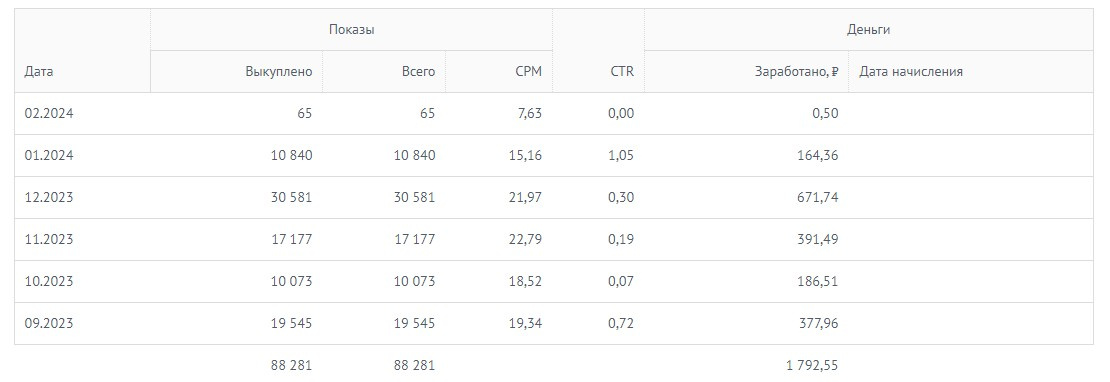Screen dimensions: 1110x382
Task: Select the 02.2024 date row
Action: (554, 113)
